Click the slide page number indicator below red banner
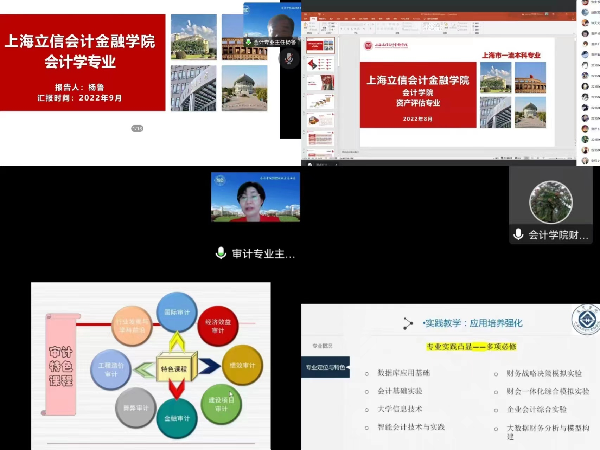The height and width of the screenshot is (450, 600). click(138, 128)
